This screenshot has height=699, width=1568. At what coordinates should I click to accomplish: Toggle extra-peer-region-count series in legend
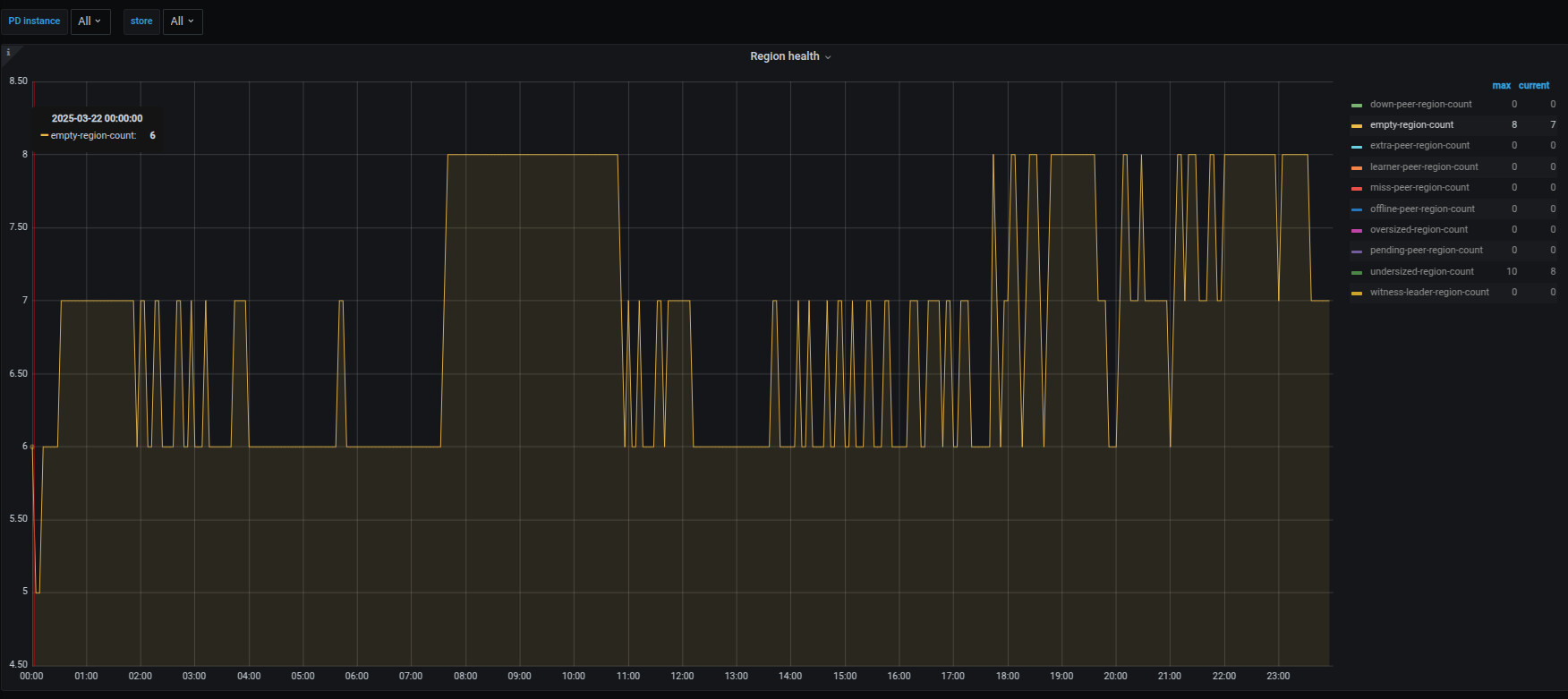coord(1419,146)
